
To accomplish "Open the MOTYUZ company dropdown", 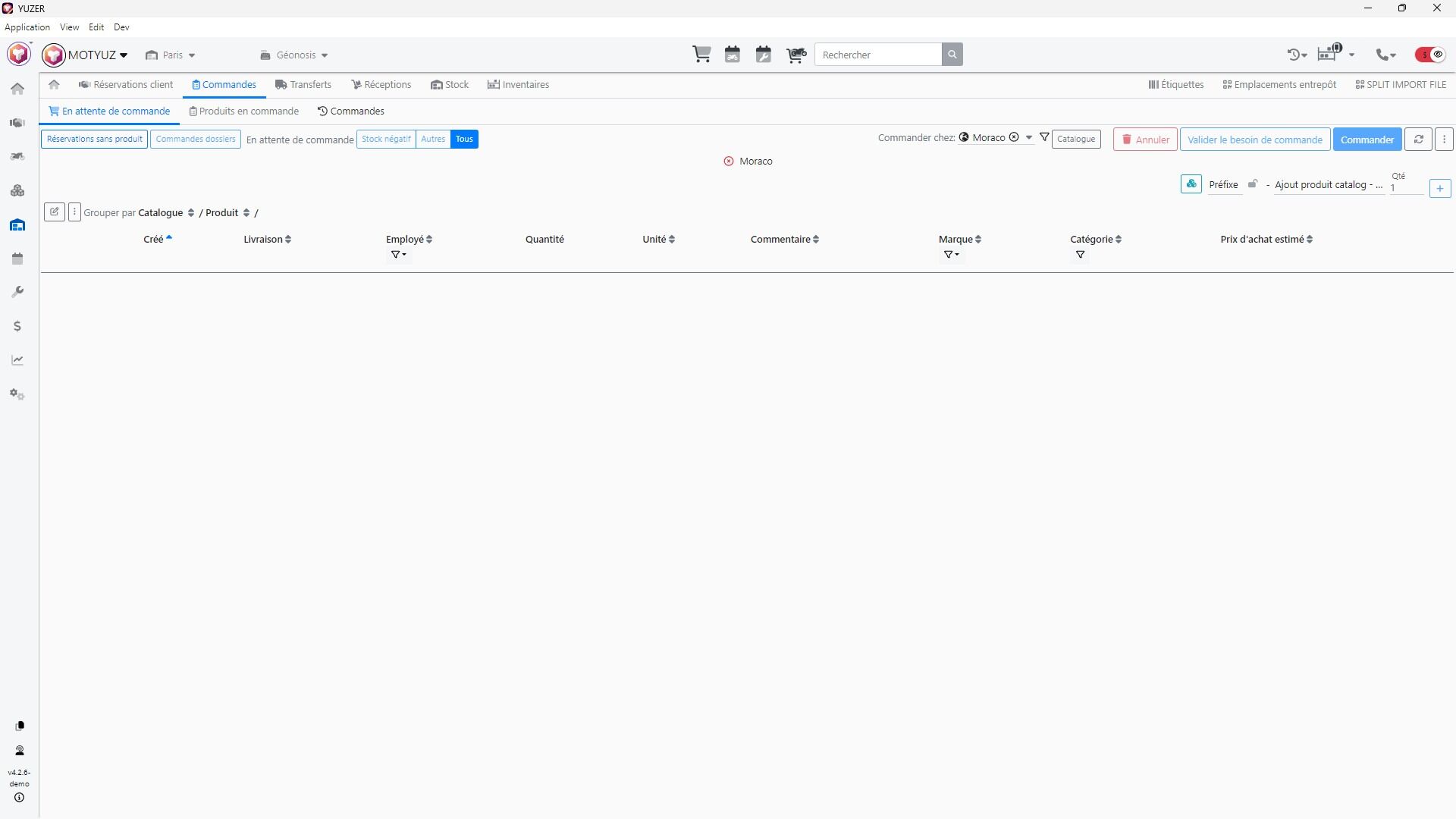I will [x=96, y=55].
